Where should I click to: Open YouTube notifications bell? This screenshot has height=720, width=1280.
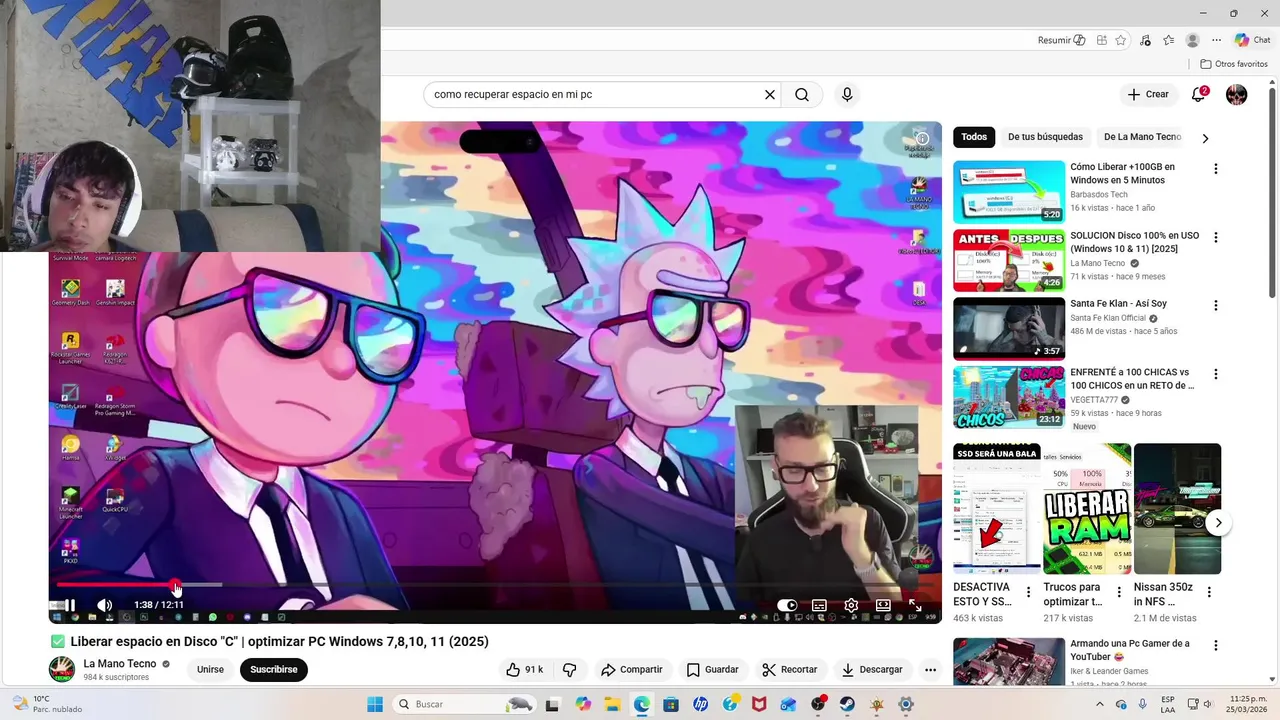(x=1198, y=95)
